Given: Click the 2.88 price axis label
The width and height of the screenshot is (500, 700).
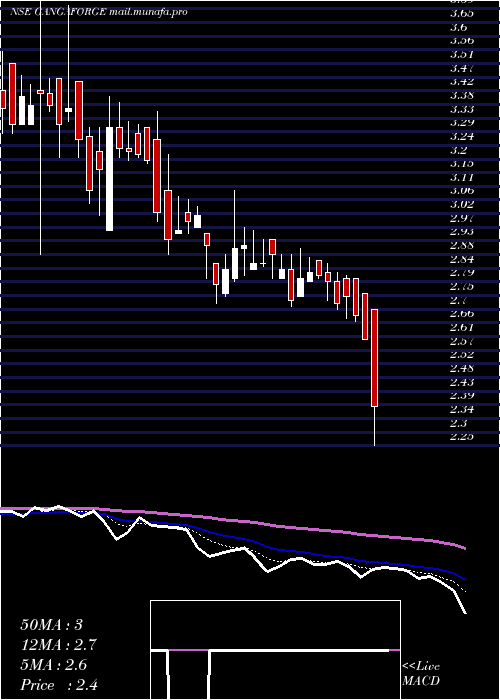Looking at the screenshot, I should coord(462,245).
